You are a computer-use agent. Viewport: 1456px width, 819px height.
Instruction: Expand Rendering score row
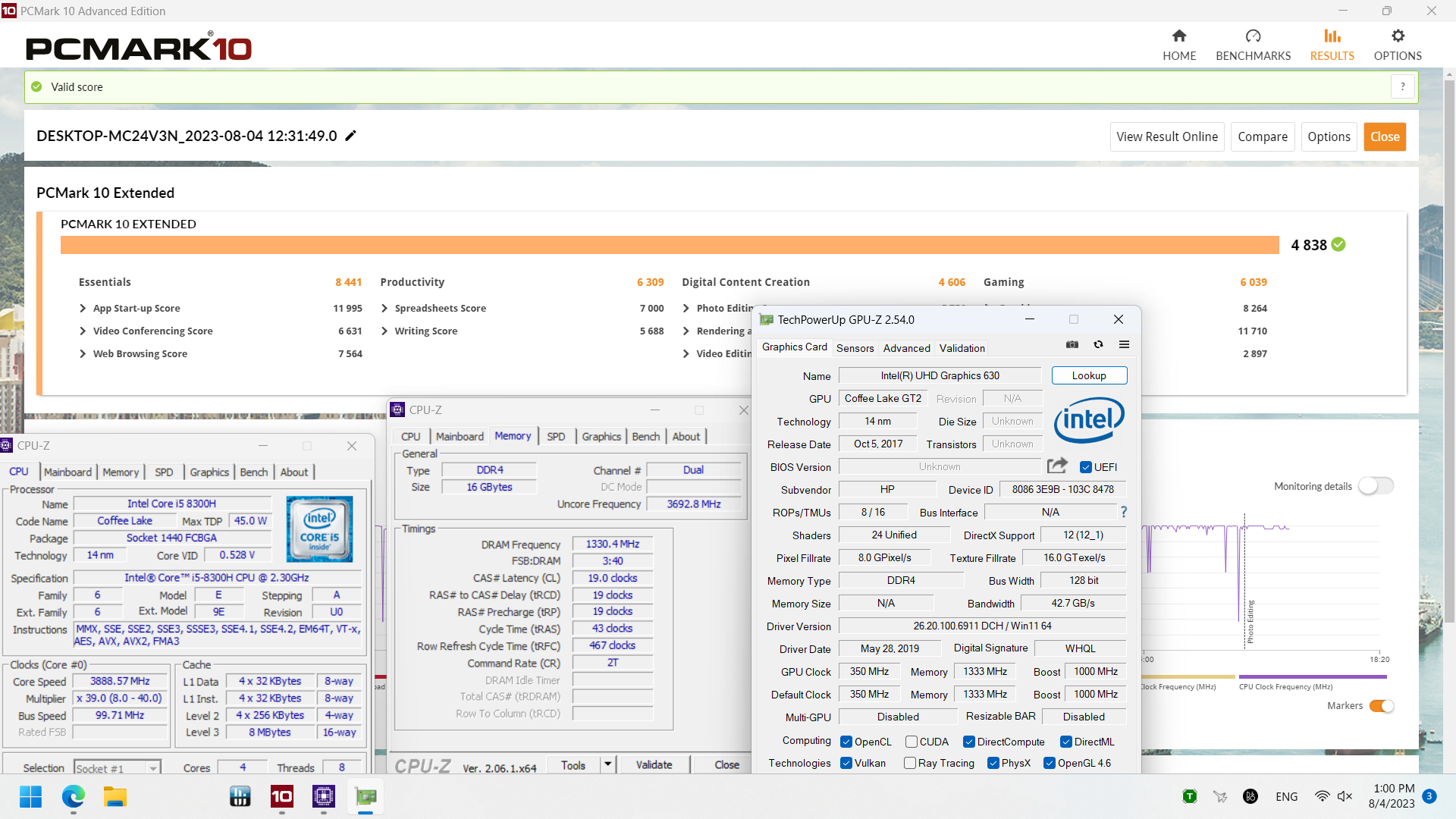click(686, 331)
